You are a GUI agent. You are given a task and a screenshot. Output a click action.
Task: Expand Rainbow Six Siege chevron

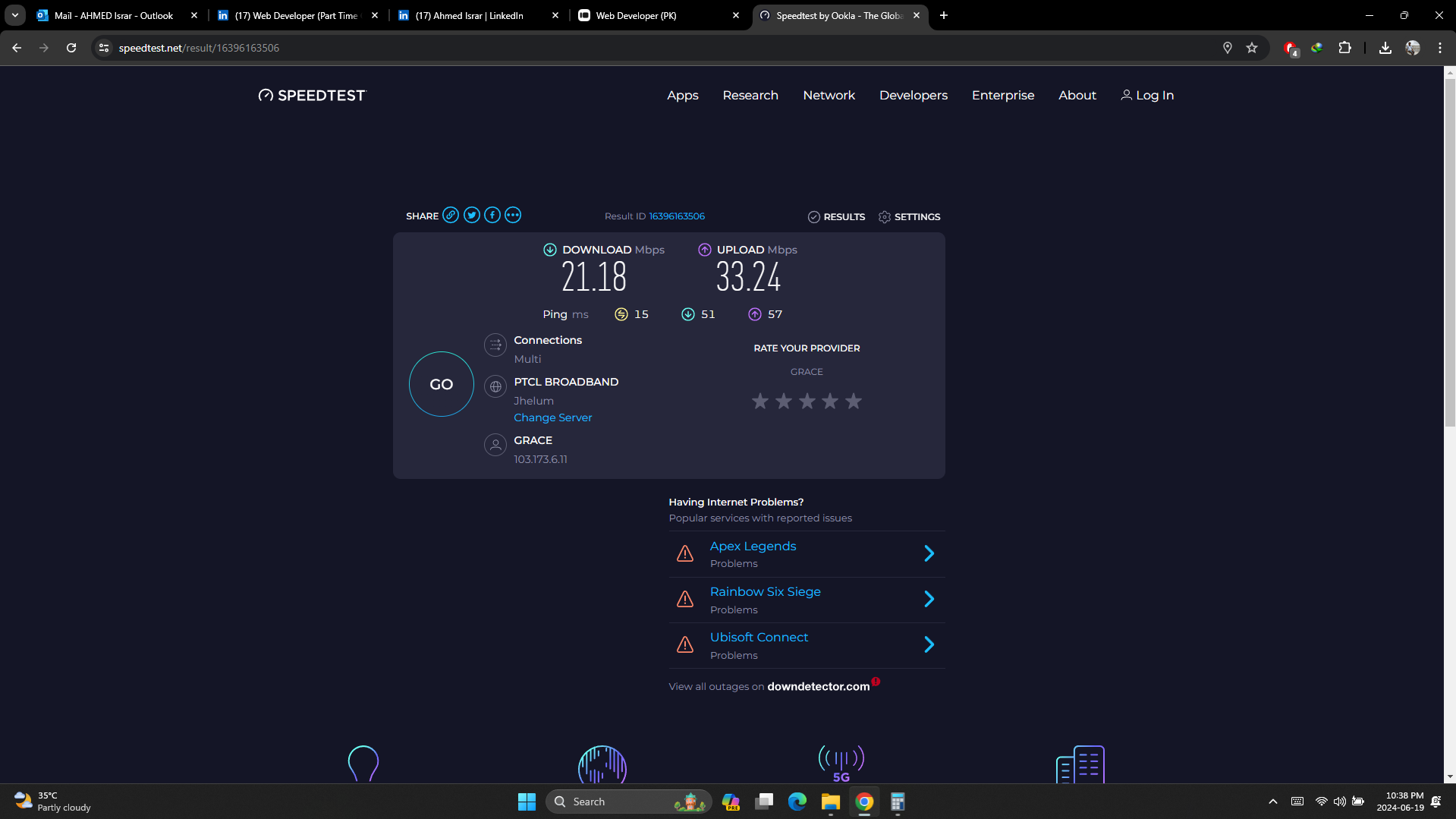tap(929, 600)
